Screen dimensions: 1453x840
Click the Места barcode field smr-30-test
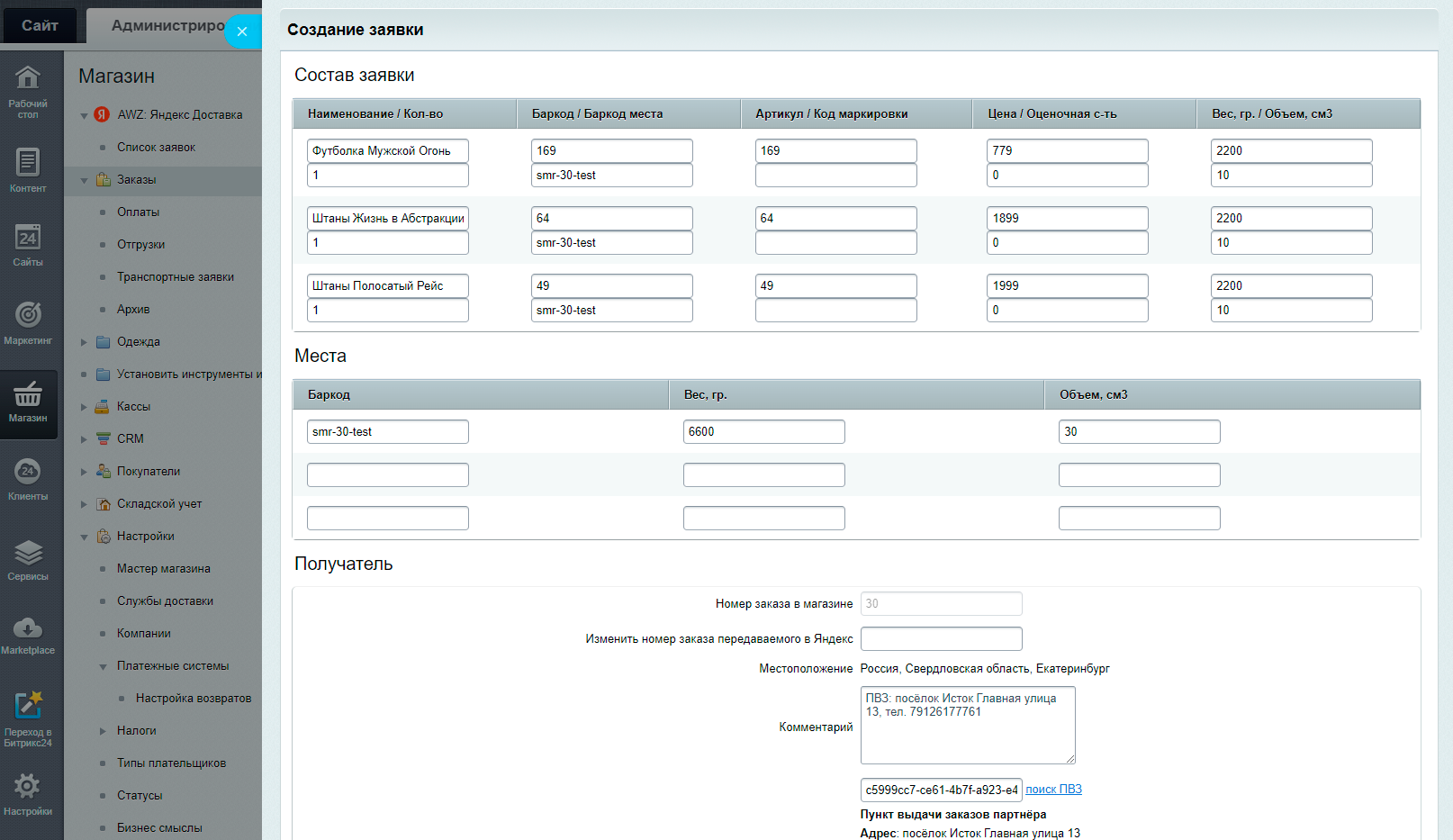[x=388, y=431]
